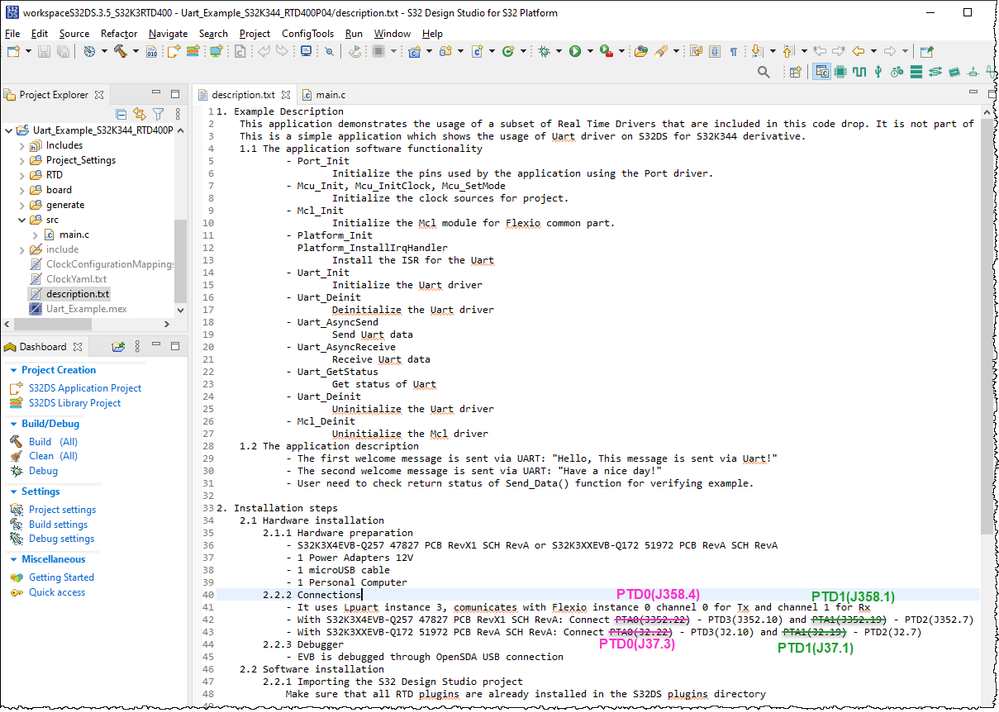Click the New wizard toolbar icon
The image size is (999, 712).
(13, 52)
